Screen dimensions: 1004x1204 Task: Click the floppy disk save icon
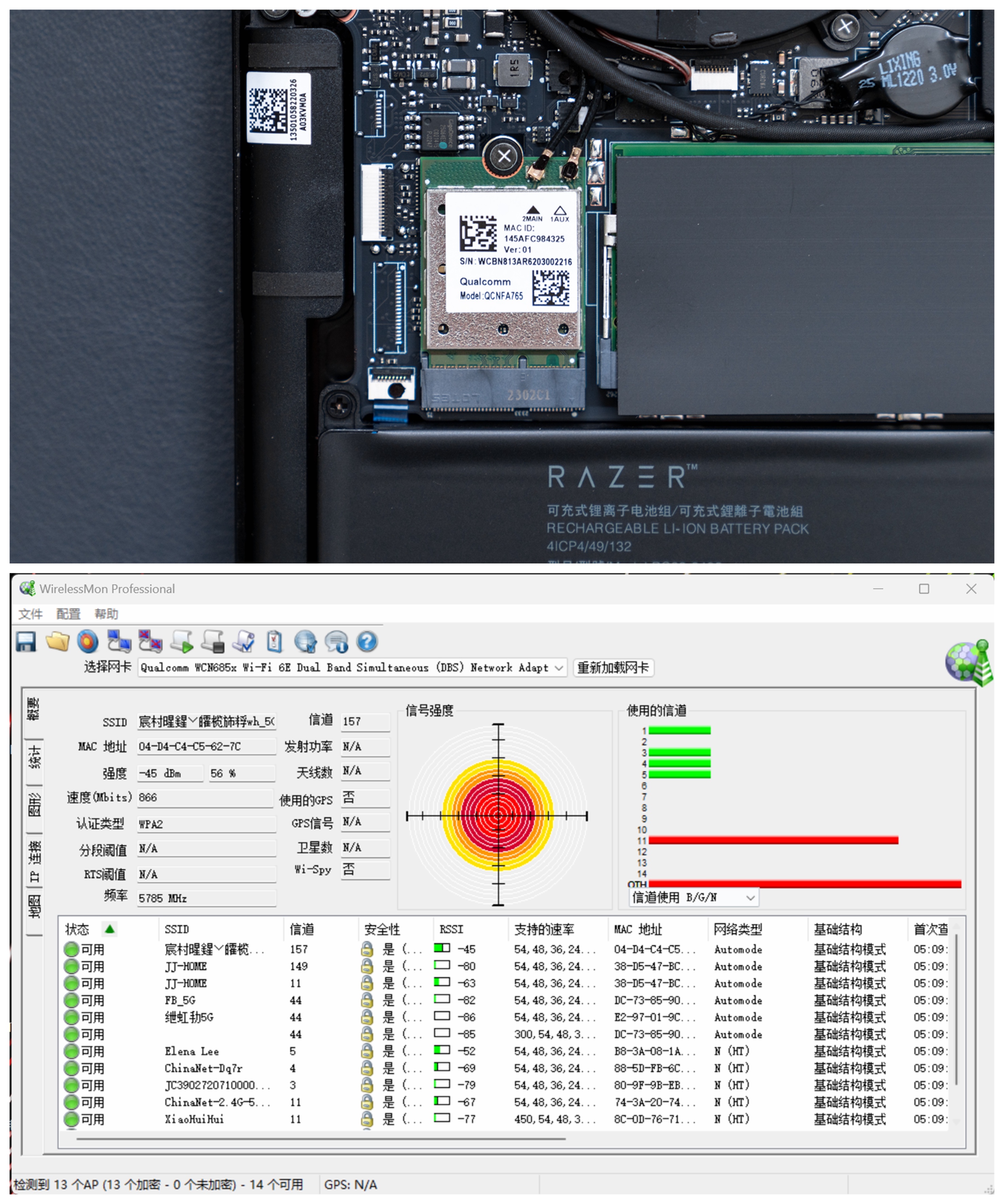26,642
